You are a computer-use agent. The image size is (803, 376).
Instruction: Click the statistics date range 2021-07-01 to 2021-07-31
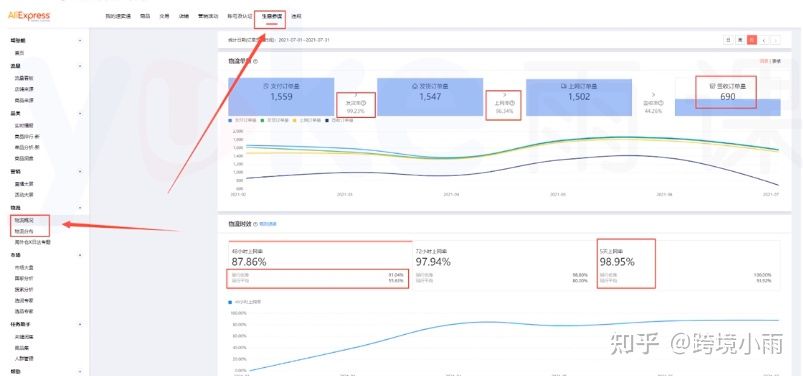(304, 40)
